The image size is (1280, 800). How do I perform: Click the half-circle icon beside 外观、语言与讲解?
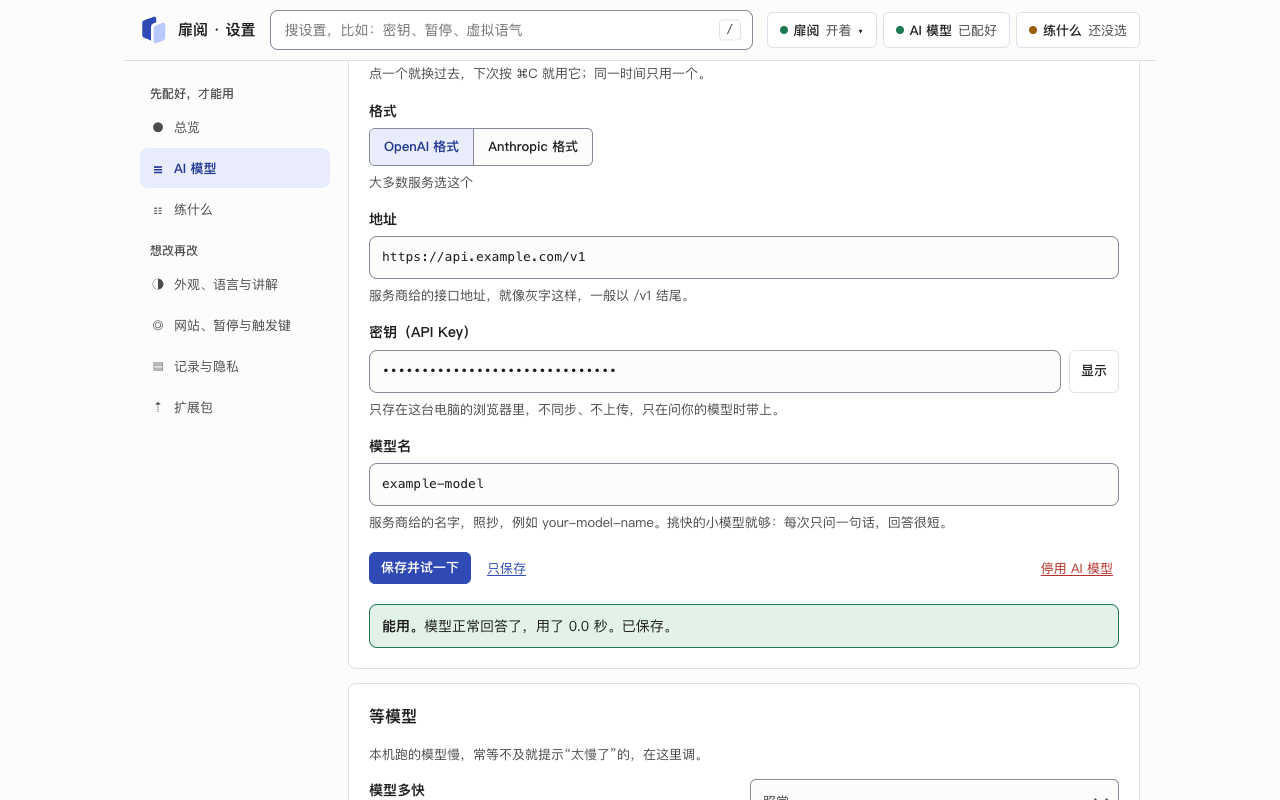coord(158,284)
